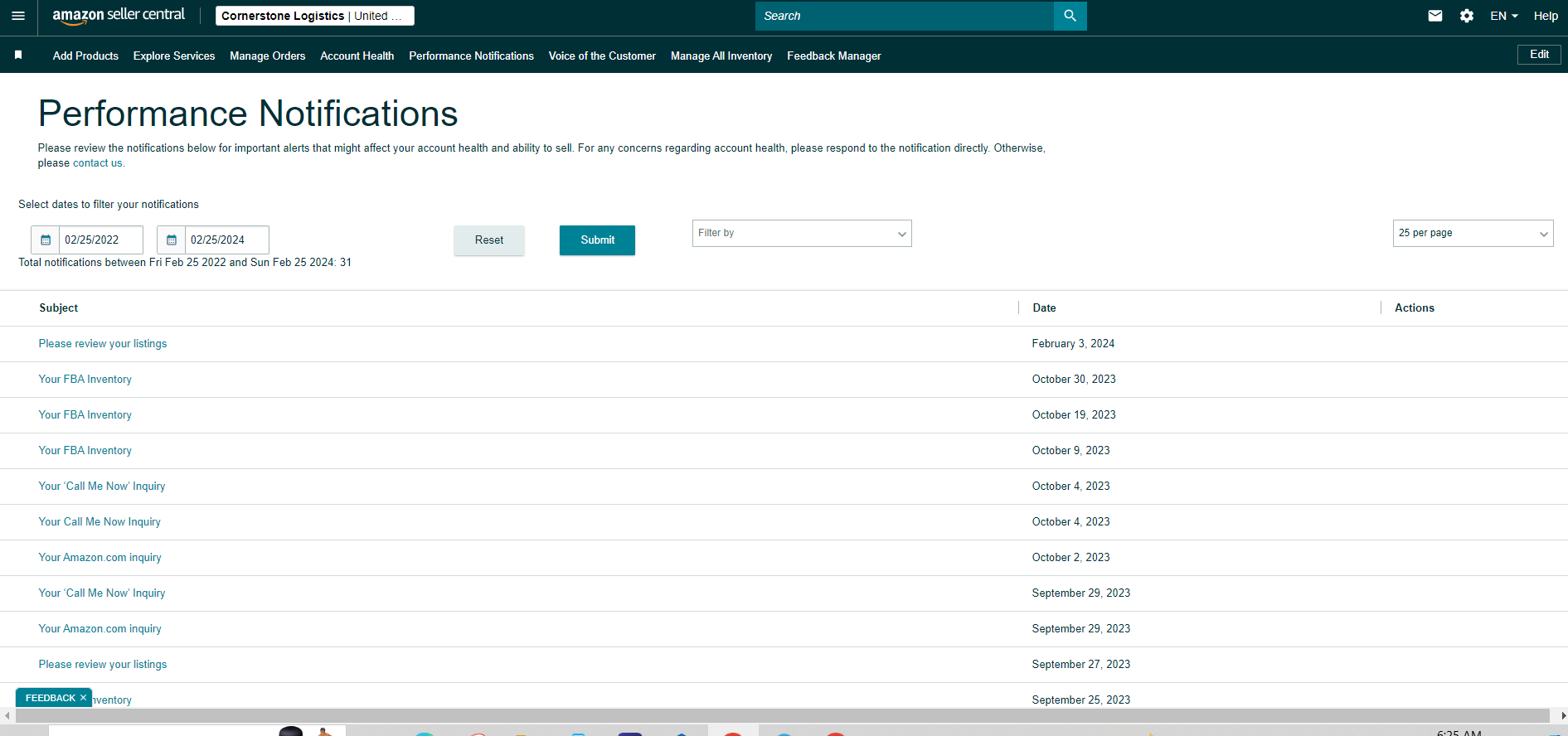Image resolution: width=1568 pixels, height=736 pixels.
Task: Open Your 'Call Me Now' Inquiry September 29
Action: tap(102, 593)
